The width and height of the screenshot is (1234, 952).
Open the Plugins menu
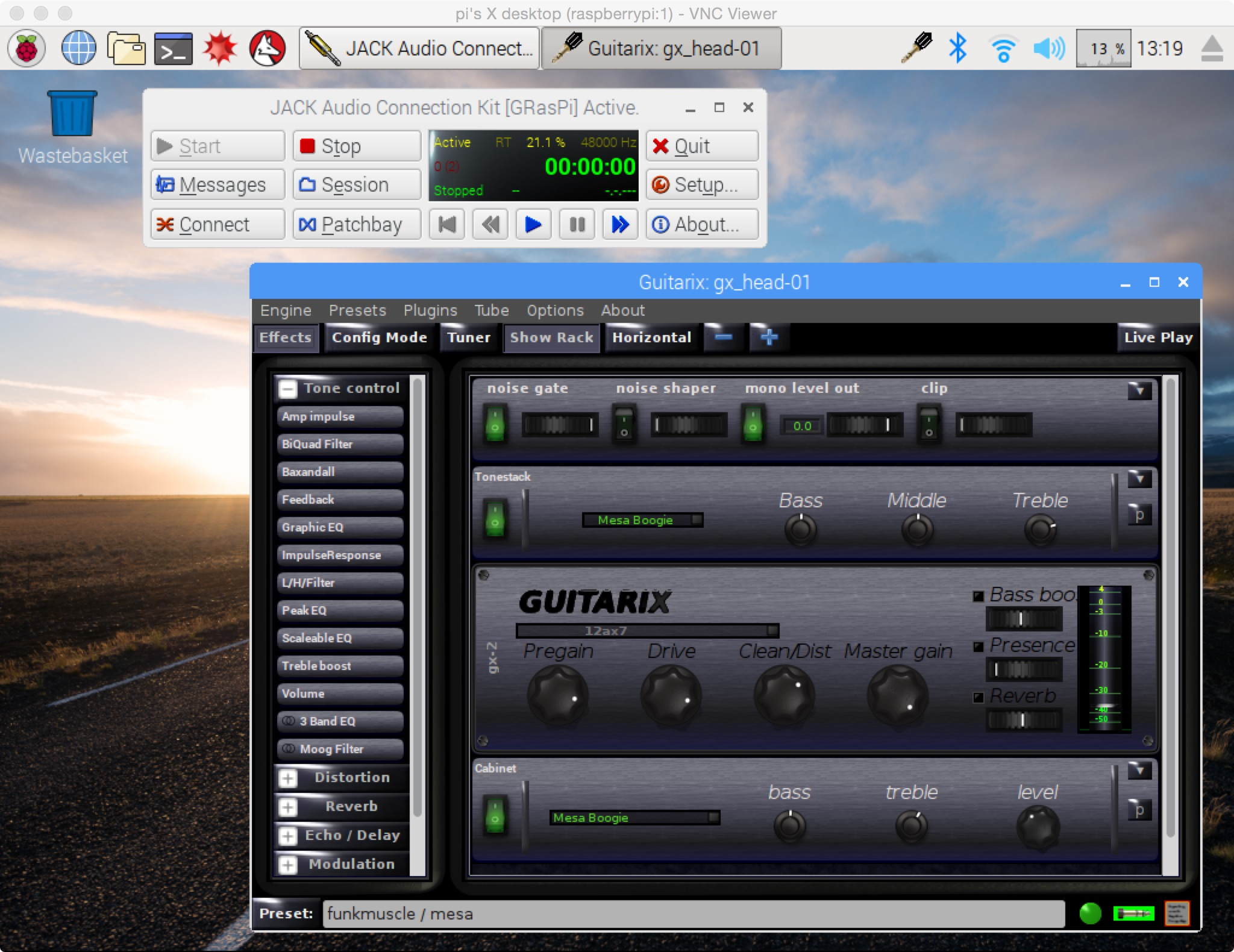click(x=430, y=310)
